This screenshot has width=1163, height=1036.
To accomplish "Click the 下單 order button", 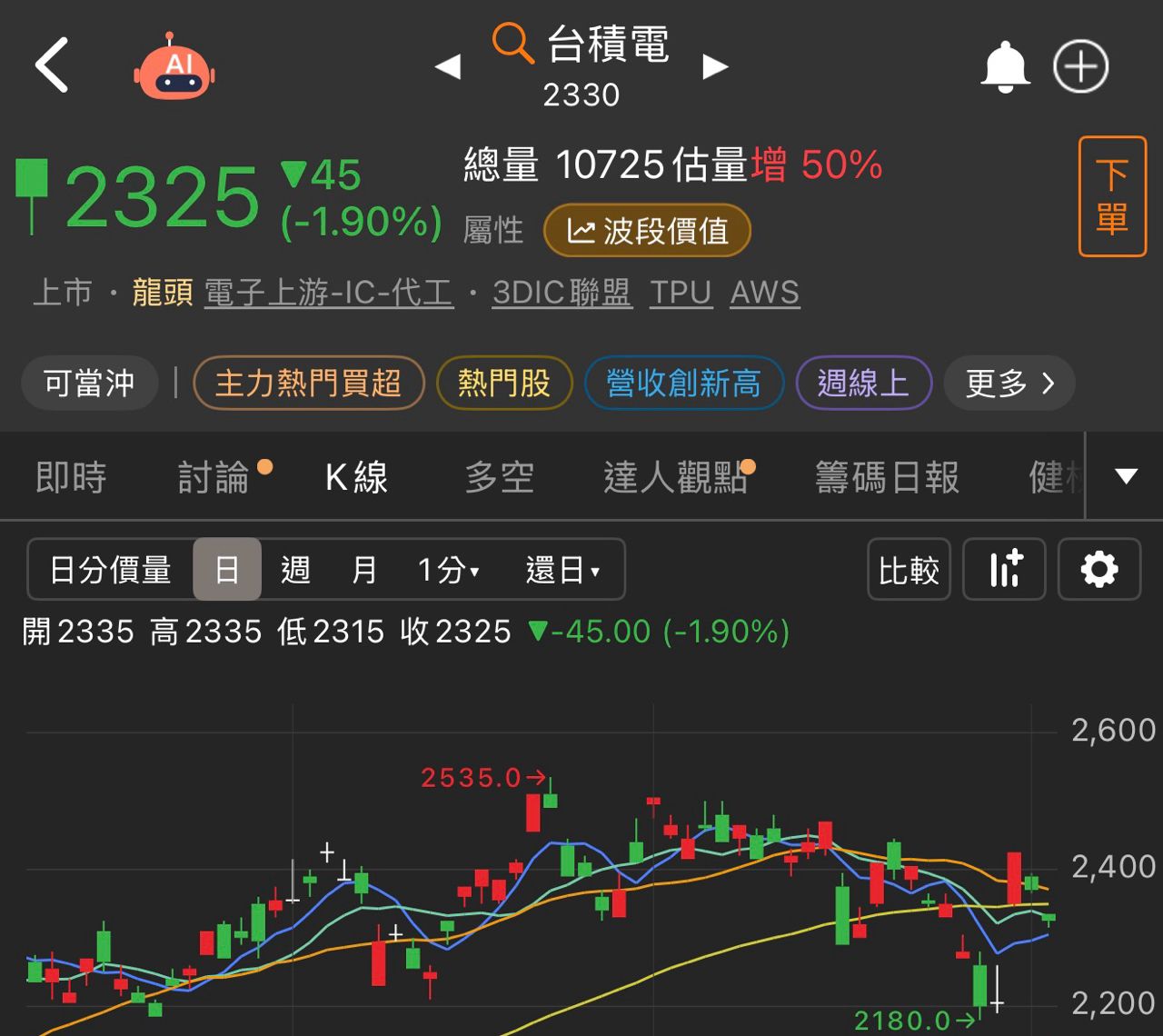I will coord(1112,196).
